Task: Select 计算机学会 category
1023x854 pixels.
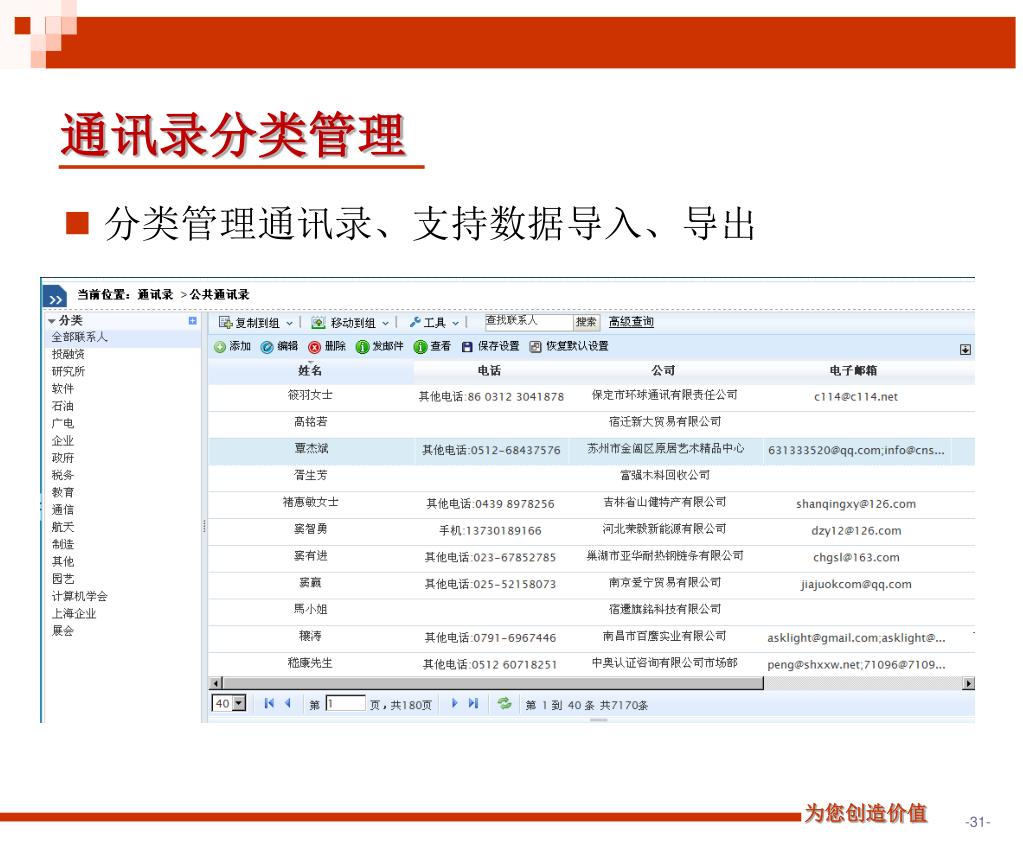Action: 80,596
